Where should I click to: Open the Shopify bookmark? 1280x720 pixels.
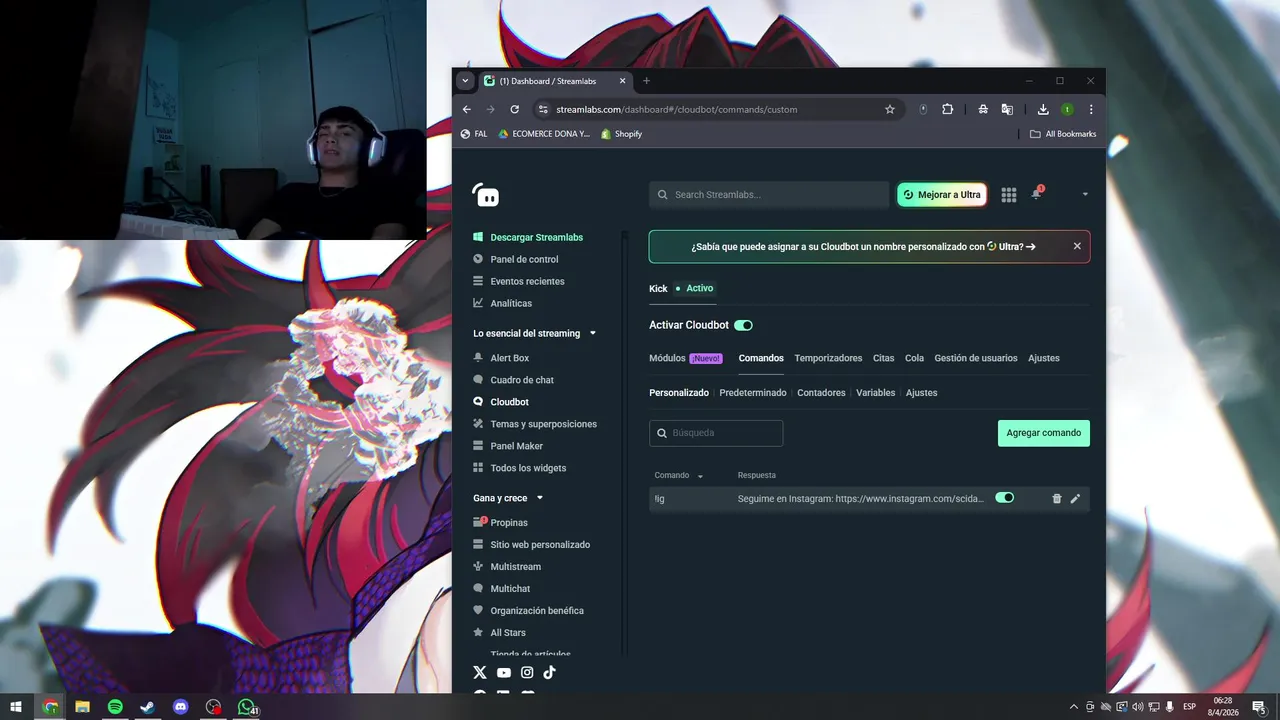(622, 134)
